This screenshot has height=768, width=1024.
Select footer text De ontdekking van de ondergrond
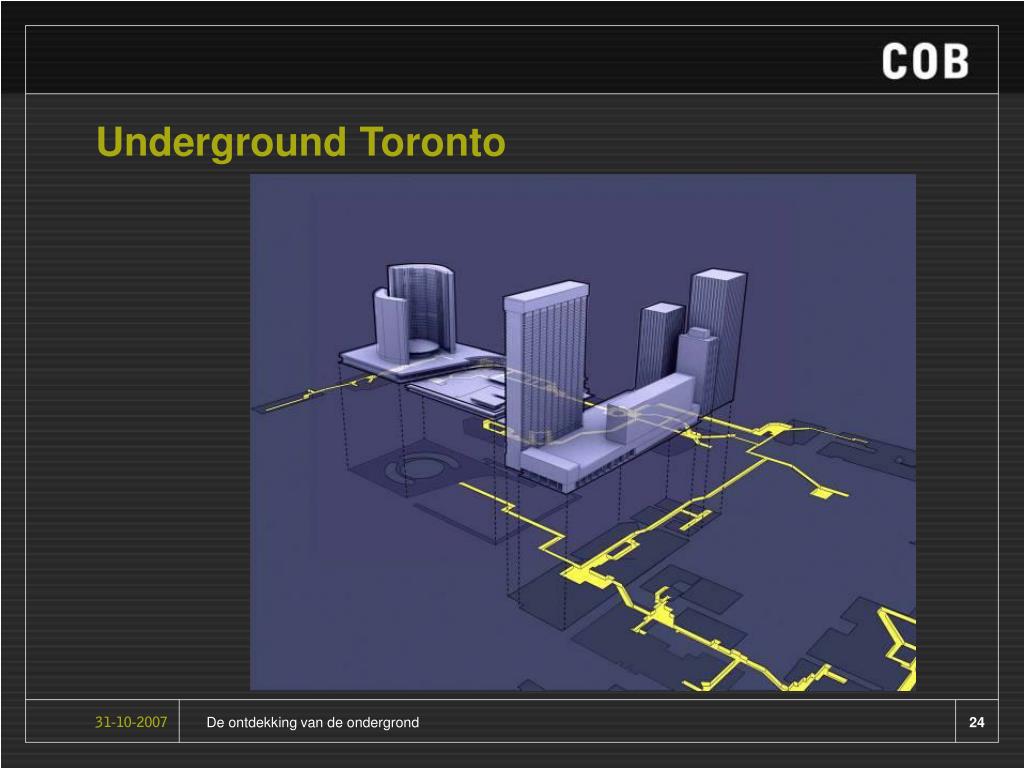(313, 722)
